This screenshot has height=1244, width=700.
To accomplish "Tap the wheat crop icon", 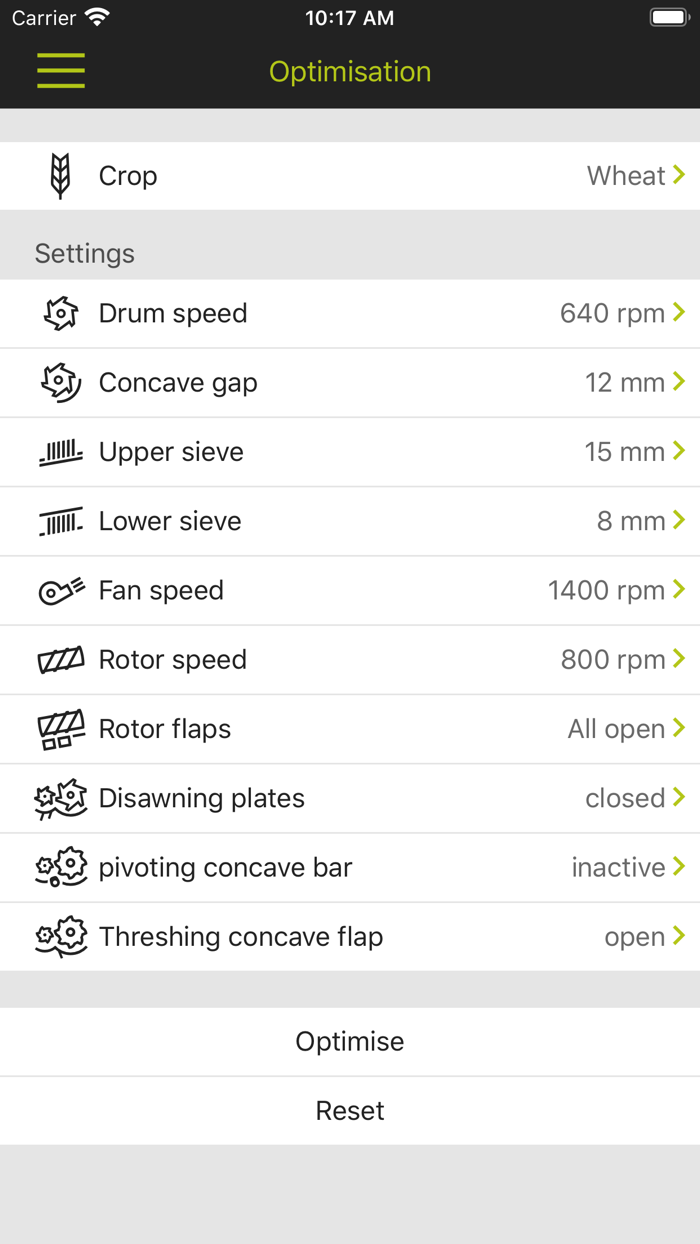I will coord(61,176).
